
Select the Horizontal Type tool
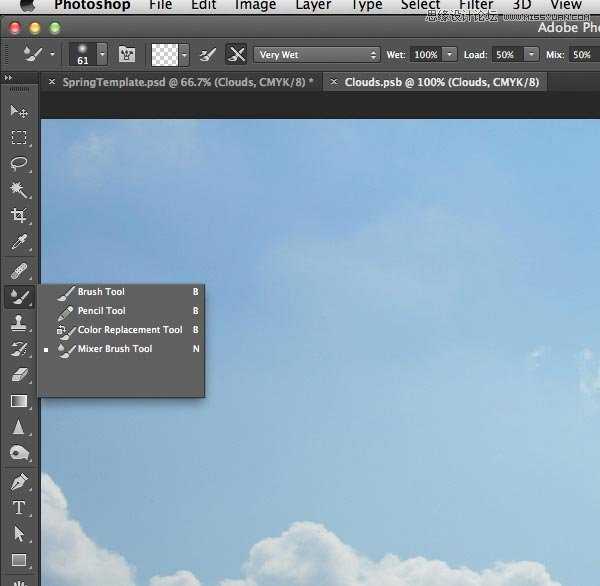coord(19,508)
